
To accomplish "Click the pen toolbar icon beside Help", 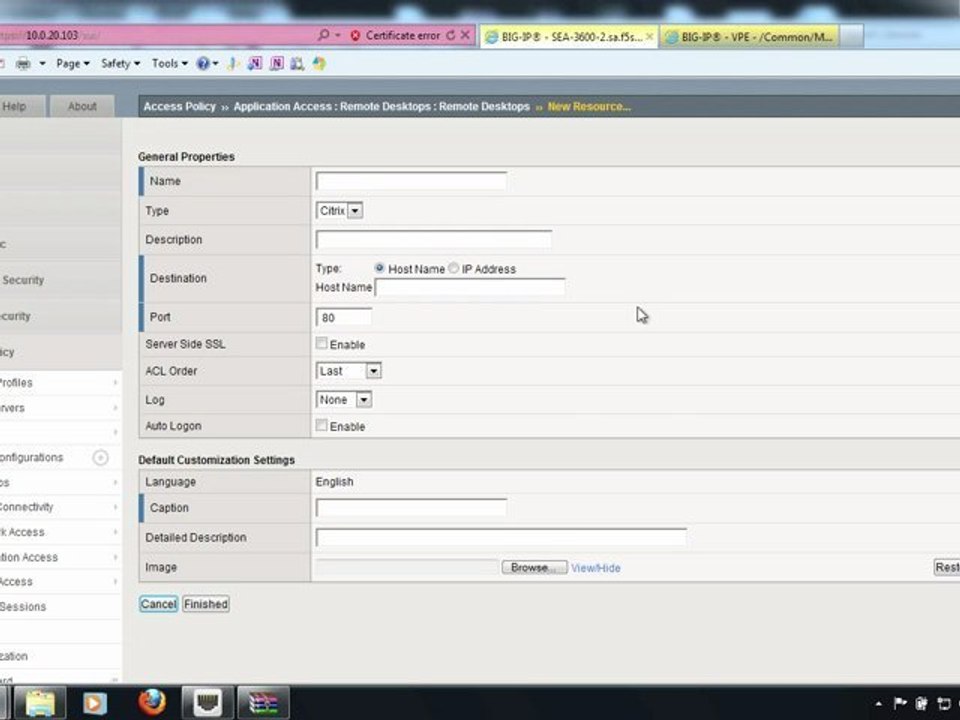I will 233,64.
